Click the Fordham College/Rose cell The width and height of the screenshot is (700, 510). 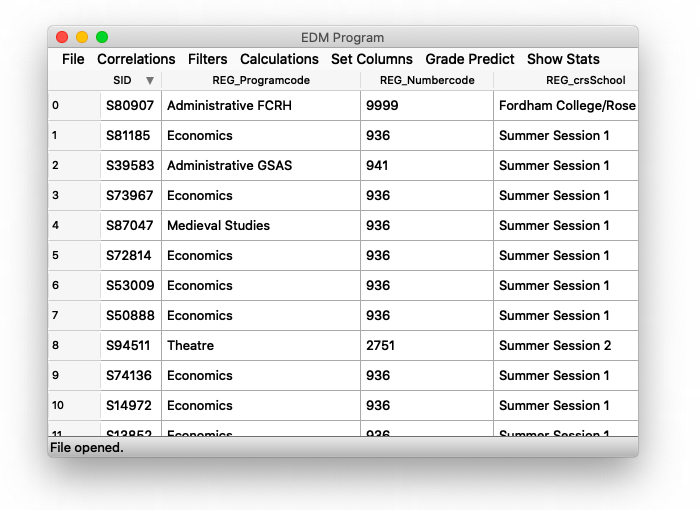coord(566,105)
